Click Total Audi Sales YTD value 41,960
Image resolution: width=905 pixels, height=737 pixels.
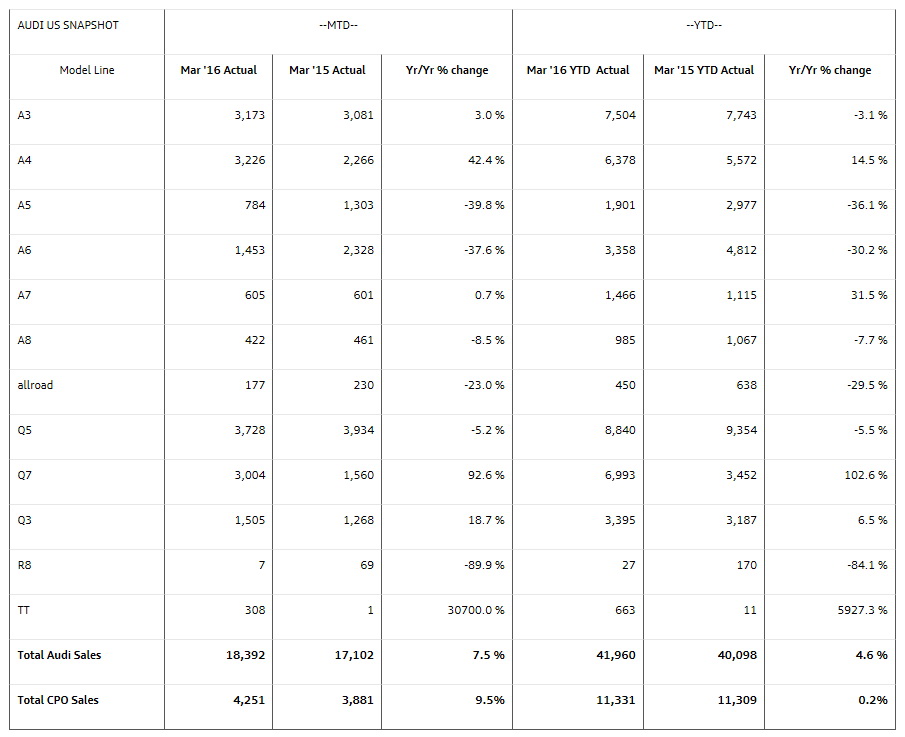click(x=614, y=655)
